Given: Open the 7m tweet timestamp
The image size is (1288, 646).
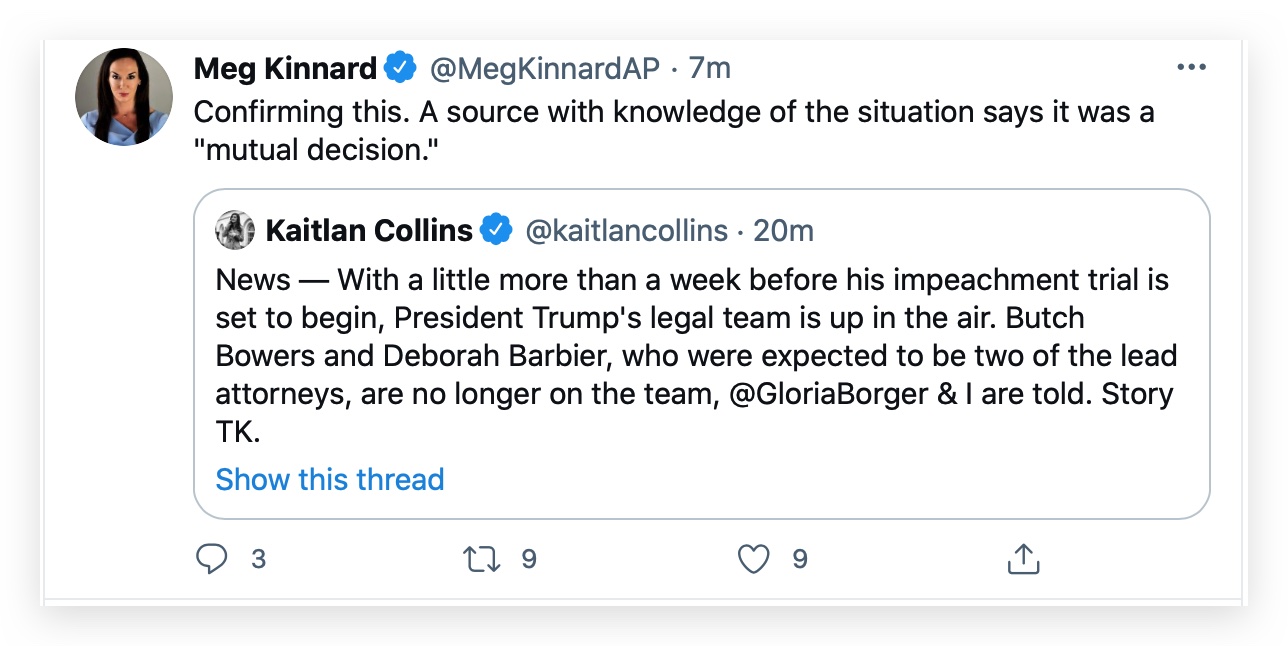Looking at the screenshot, I should pos(710,68).
